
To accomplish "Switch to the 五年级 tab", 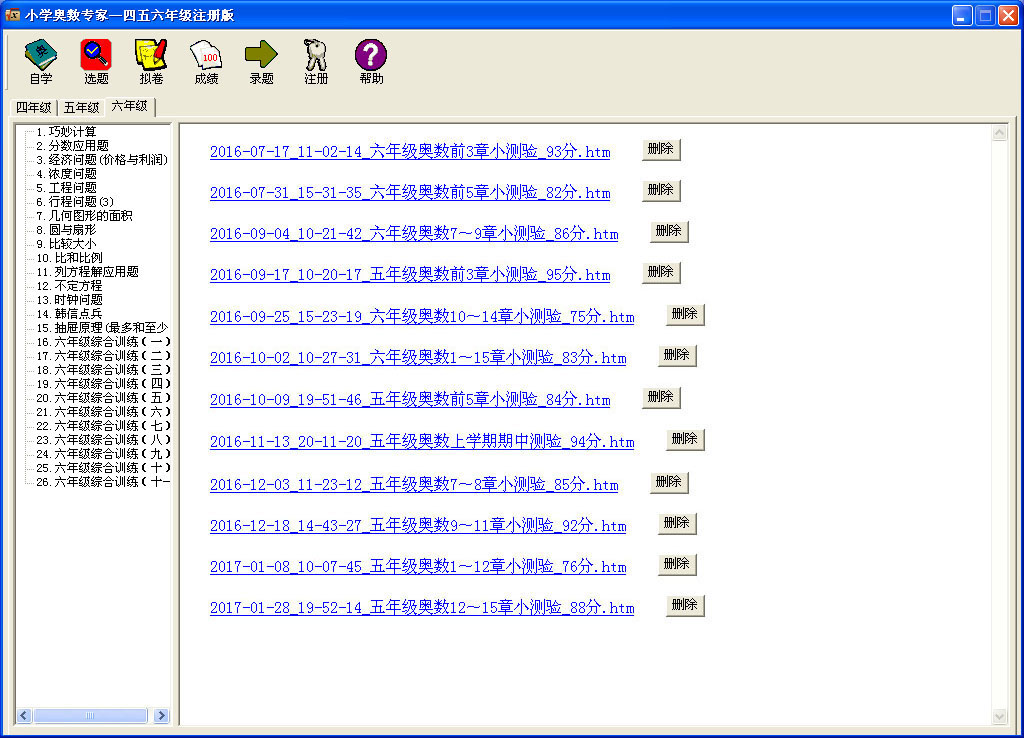I will [x=81, y=108].
